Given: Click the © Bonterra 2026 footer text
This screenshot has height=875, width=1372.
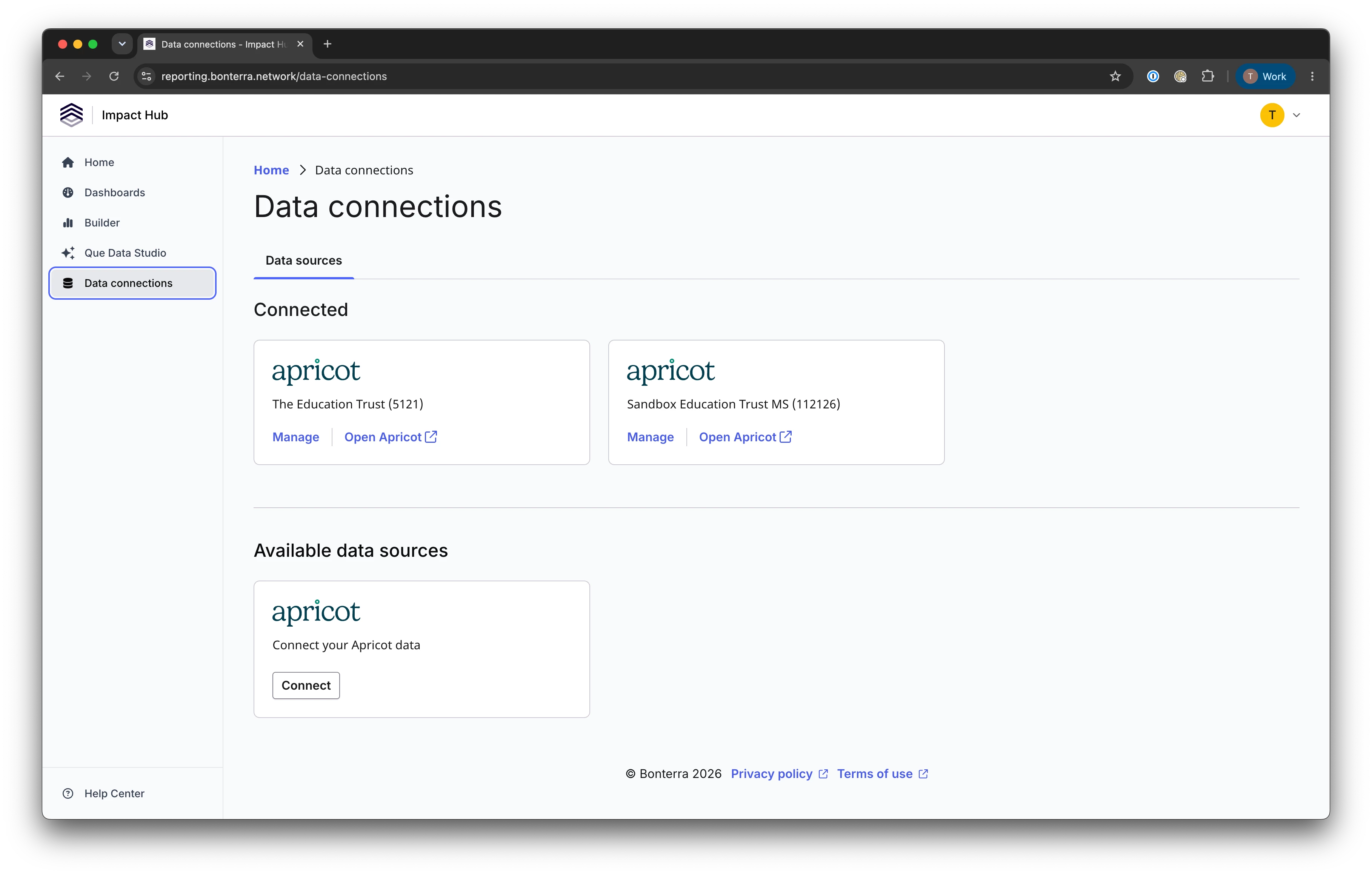Looking at the screenshot, I should 674,774.
